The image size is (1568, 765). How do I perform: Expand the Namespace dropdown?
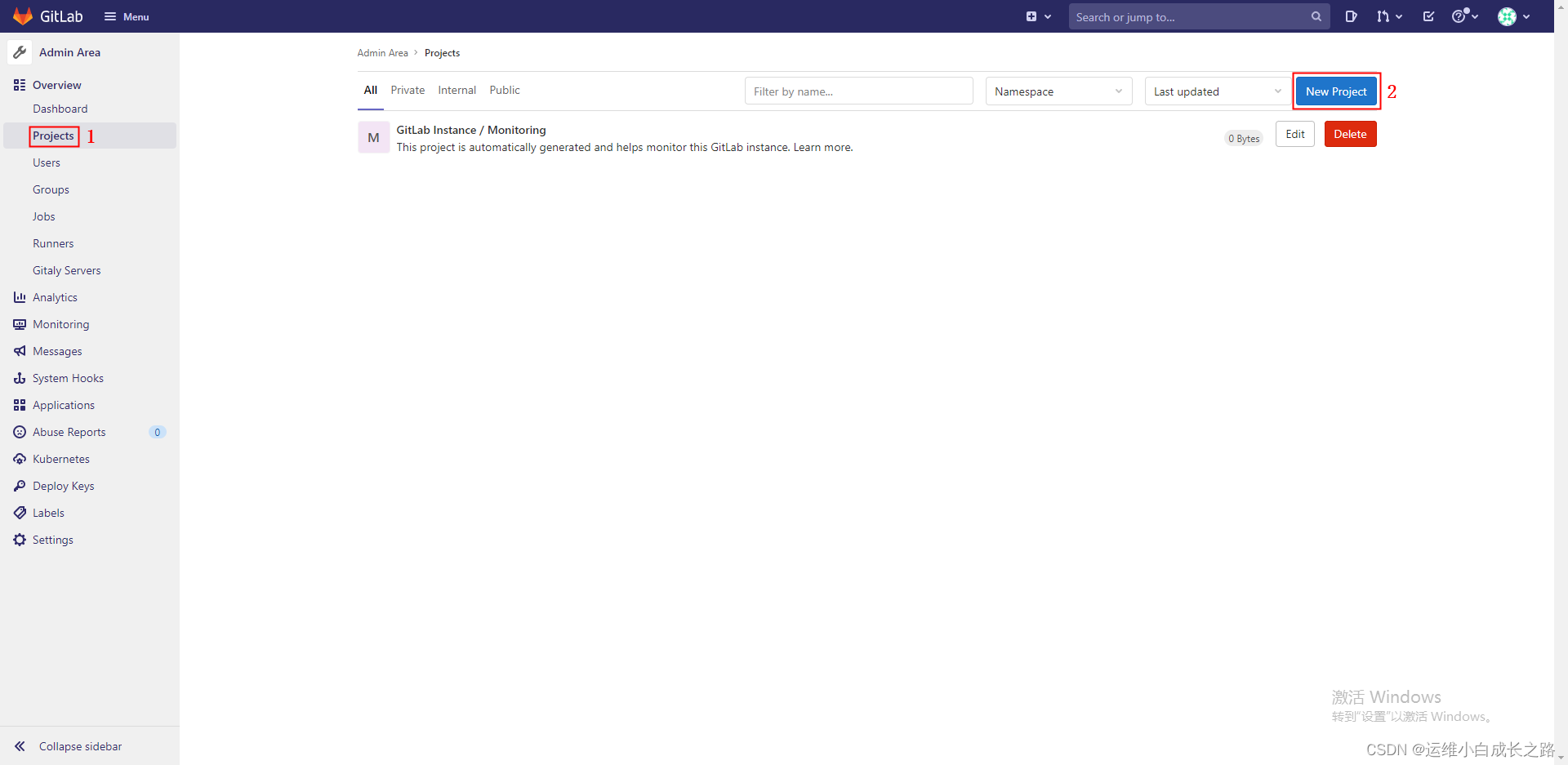(x=1059, y=91)
